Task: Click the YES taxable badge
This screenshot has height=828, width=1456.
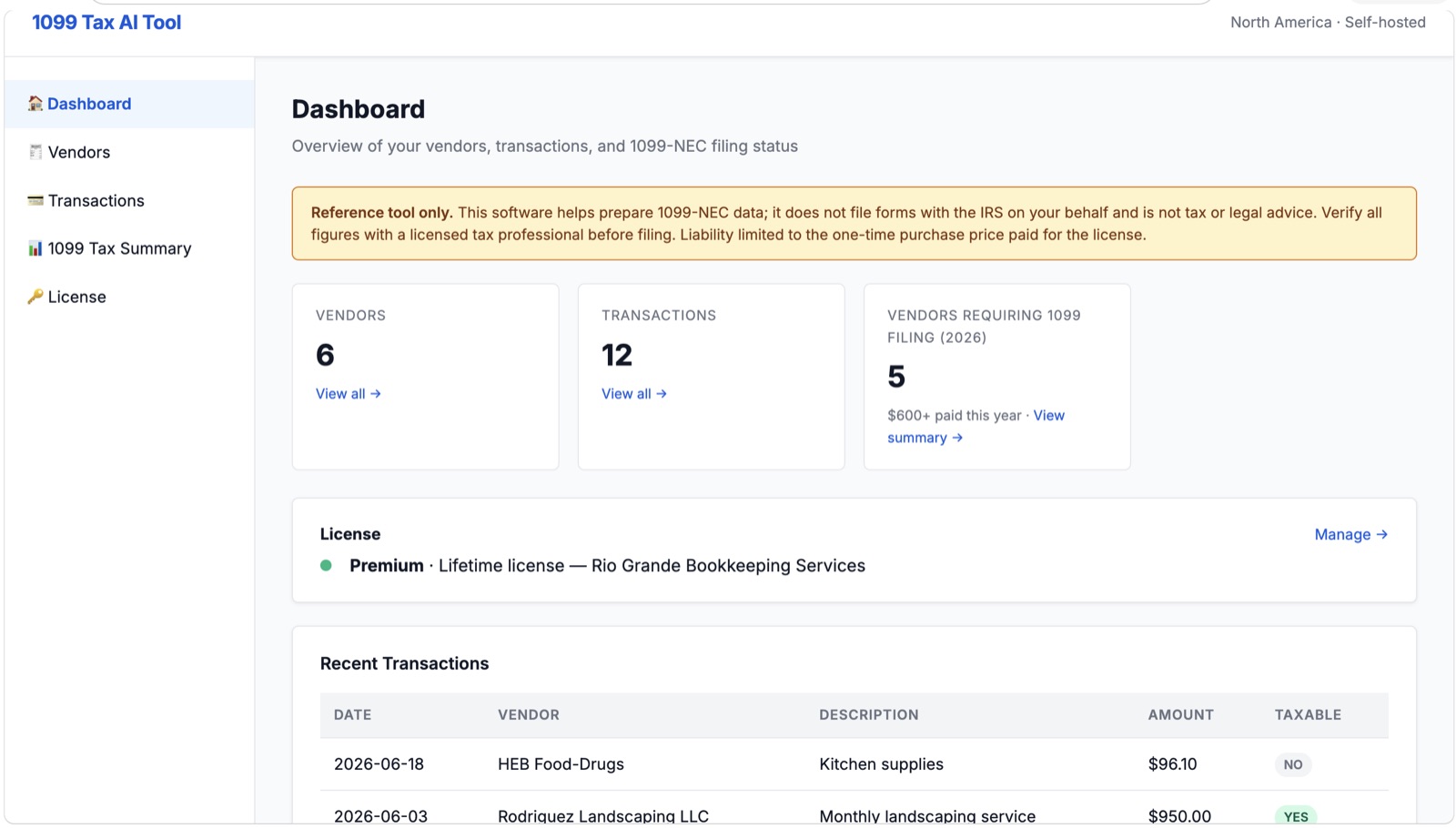Action: tap(1296, 816)
